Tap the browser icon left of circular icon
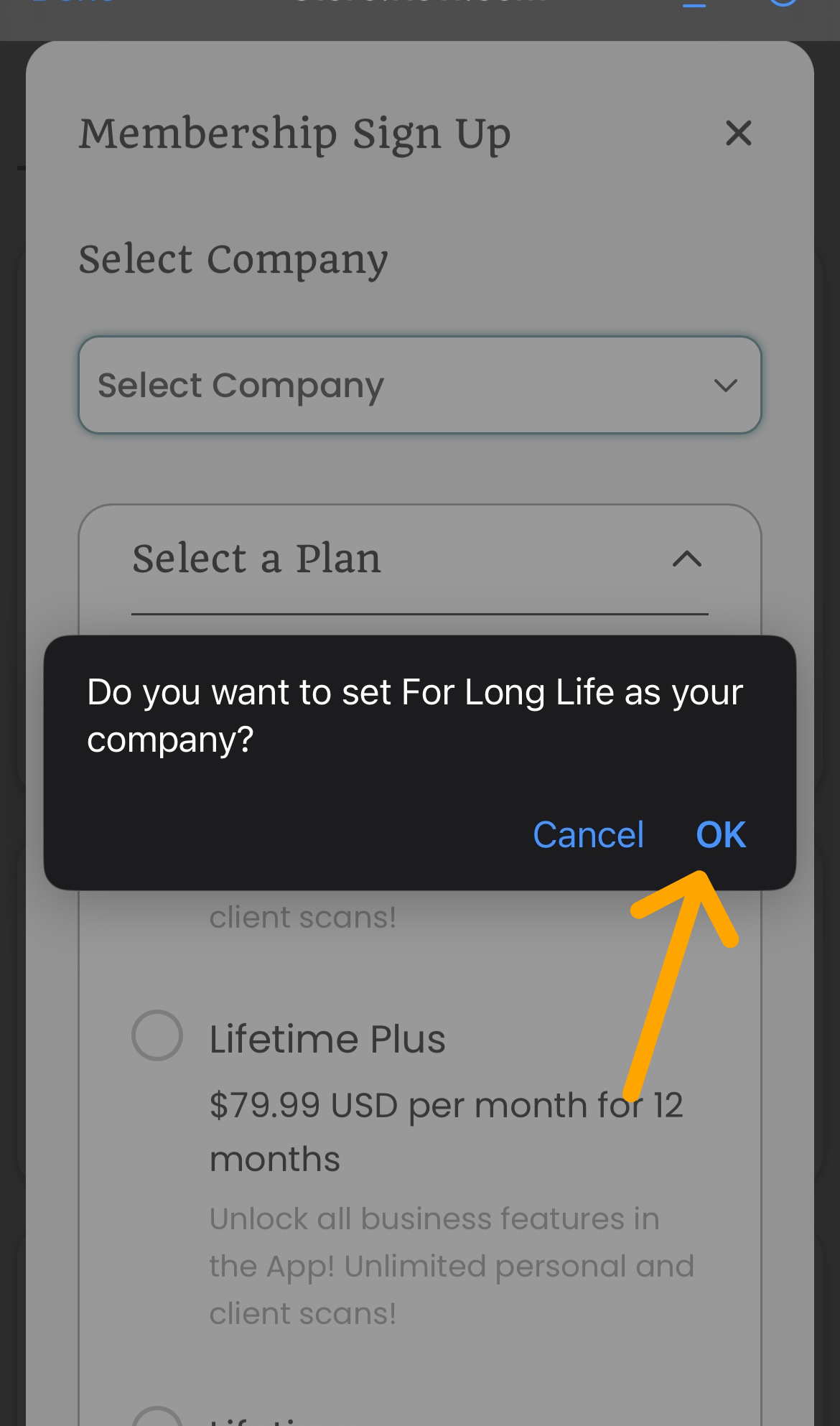 tap(694, 4)
